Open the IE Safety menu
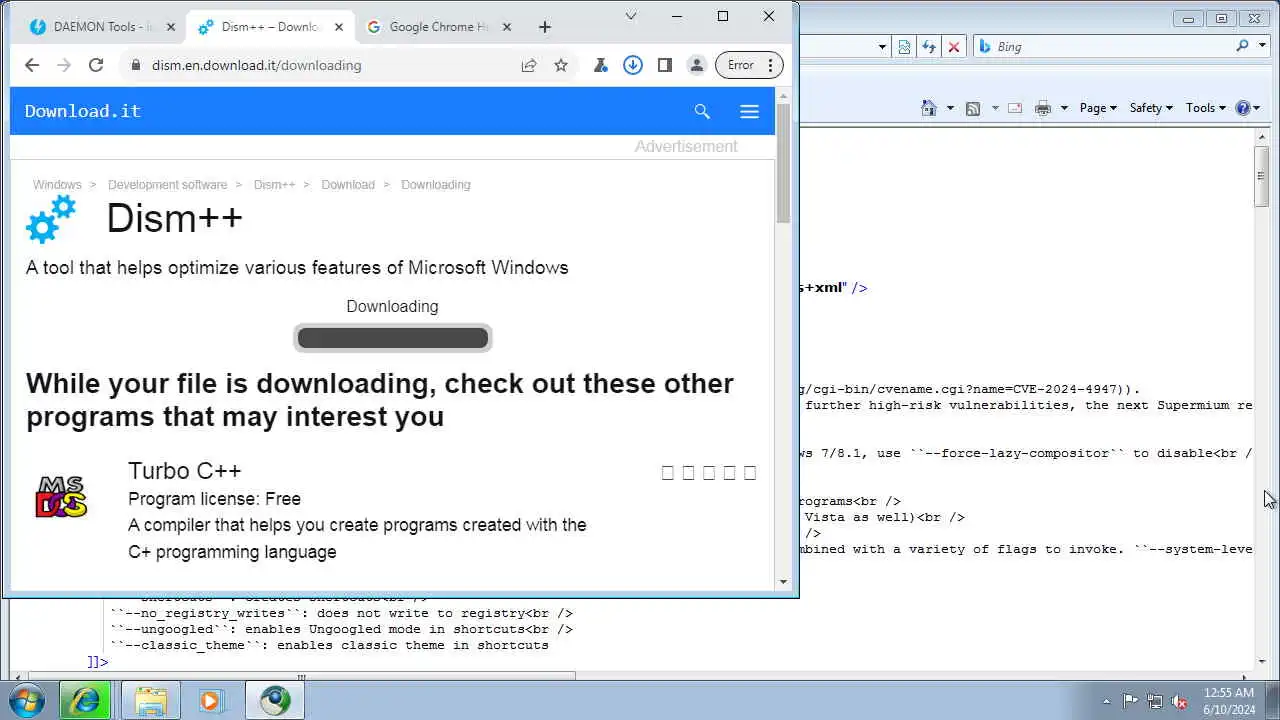The width and height of the screenshot is (1280, 720). [1150, 108]
